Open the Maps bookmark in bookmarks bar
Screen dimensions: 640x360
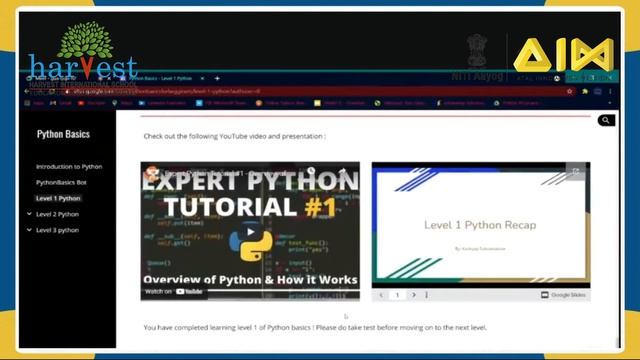pyautogui.click(x=122, y=103)
